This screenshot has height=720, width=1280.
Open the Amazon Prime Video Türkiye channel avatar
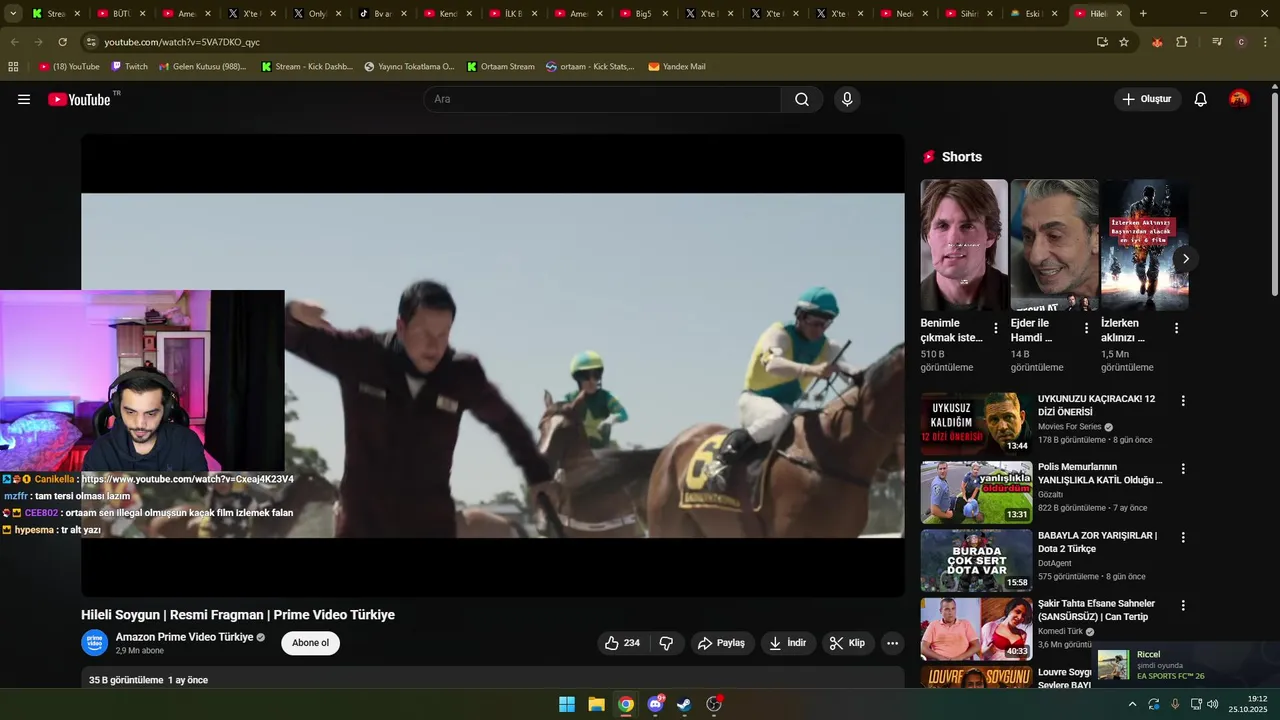[x=95, y=643]
